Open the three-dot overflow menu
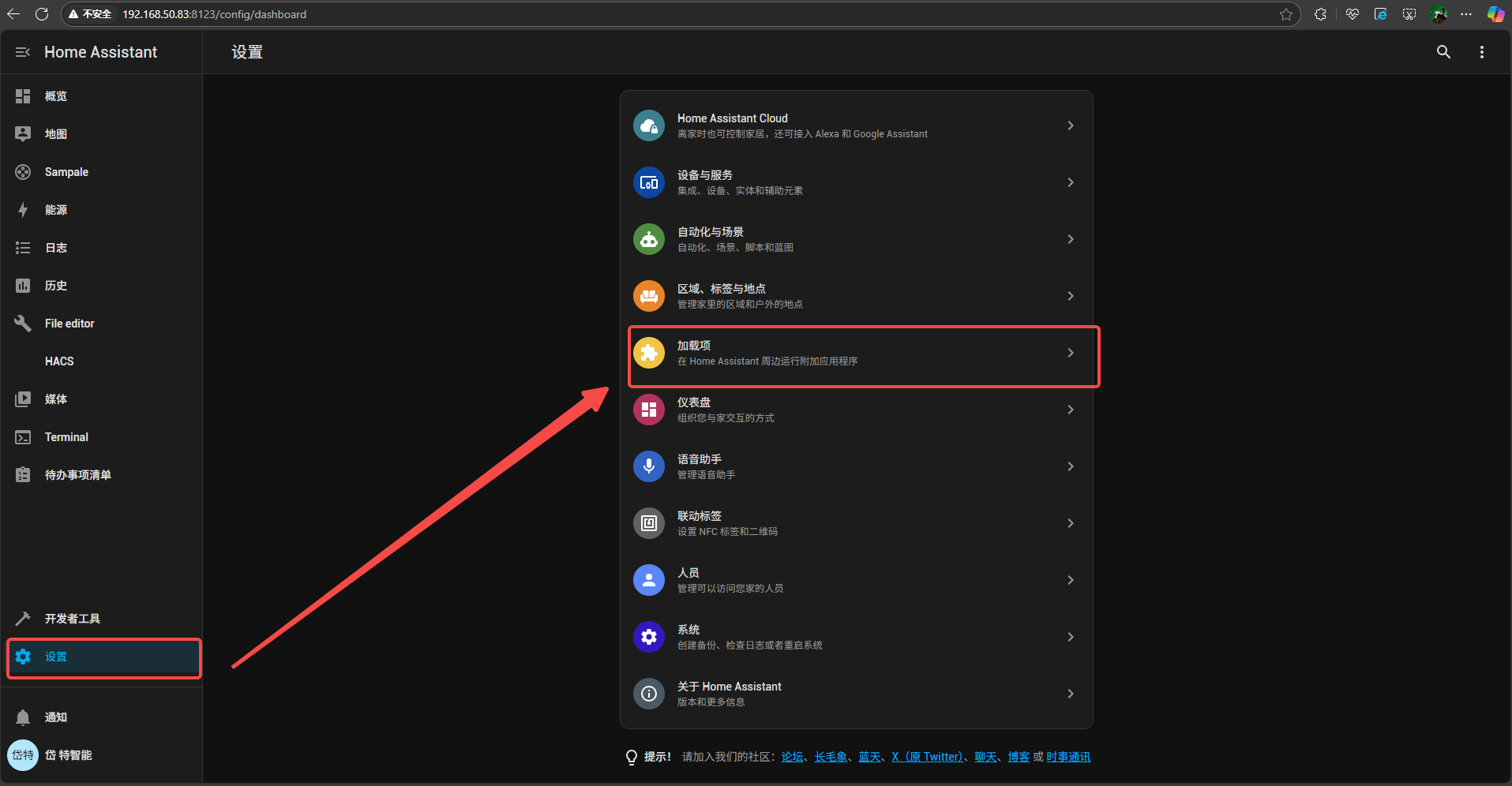This screenshot has width=1512, height=786. [x=1481, y=52]
